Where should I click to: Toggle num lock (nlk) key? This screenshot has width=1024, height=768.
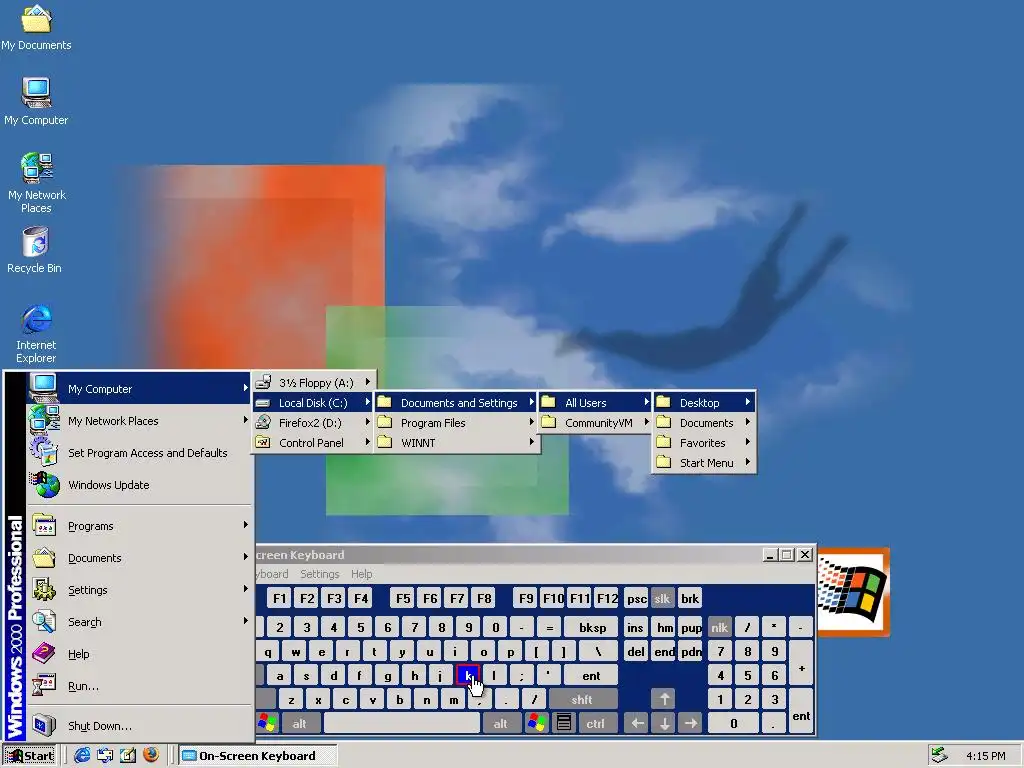pos(719,628)
